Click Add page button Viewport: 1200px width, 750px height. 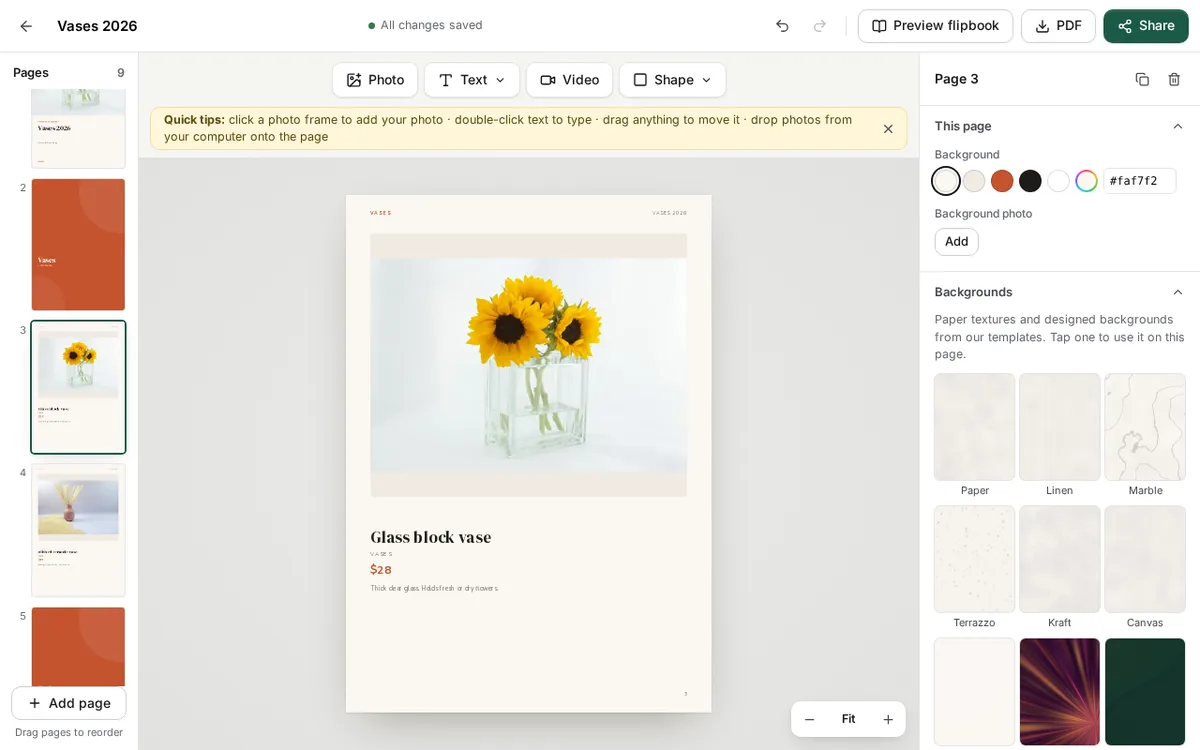pos(69,703)
